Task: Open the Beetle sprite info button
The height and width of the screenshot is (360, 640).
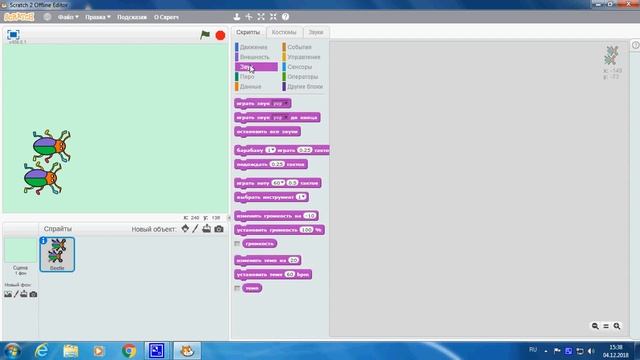Action: (x=43, y=241)
